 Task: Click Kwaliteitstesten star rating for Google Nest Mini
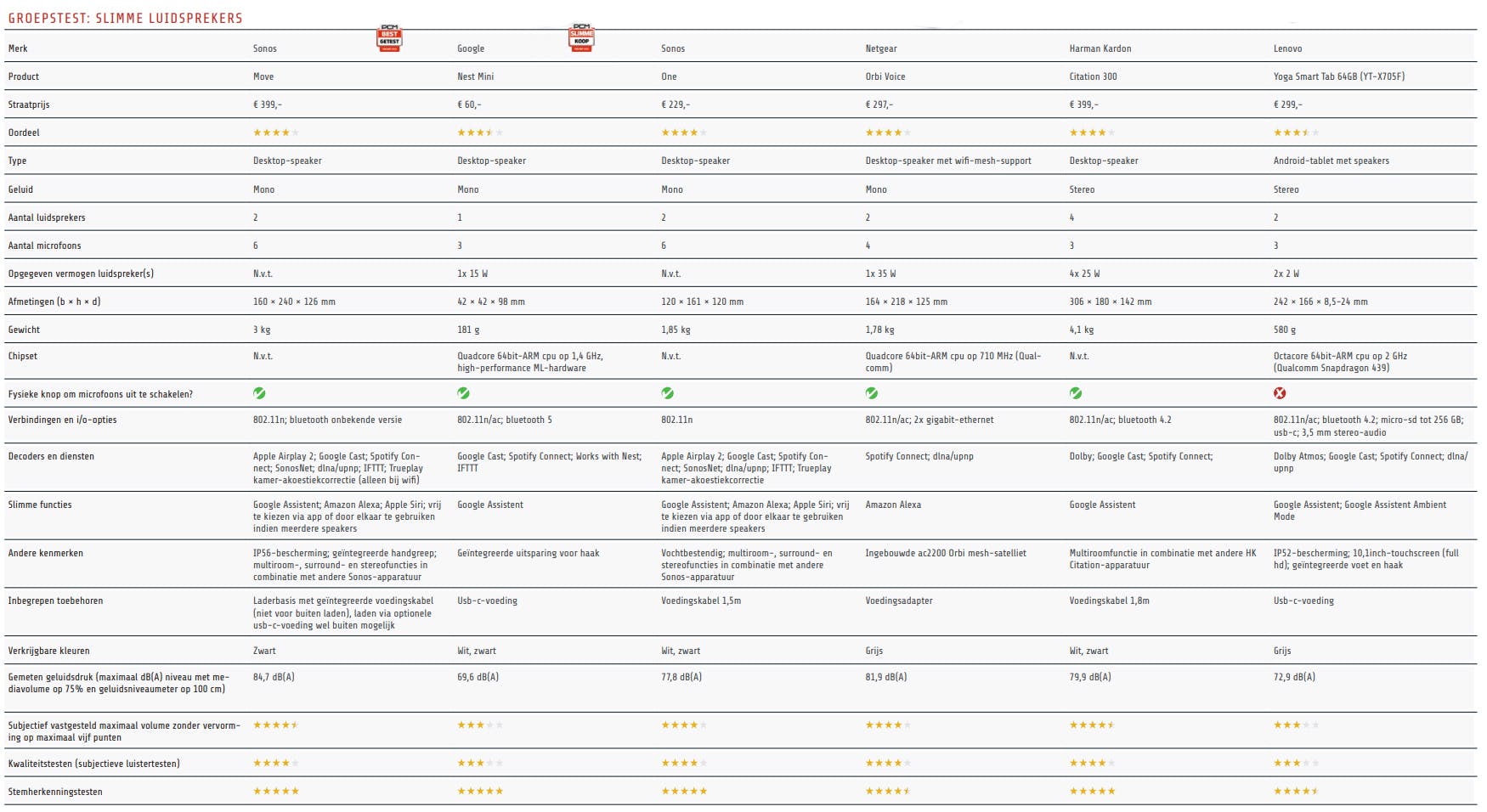click(x=480, y=764)
